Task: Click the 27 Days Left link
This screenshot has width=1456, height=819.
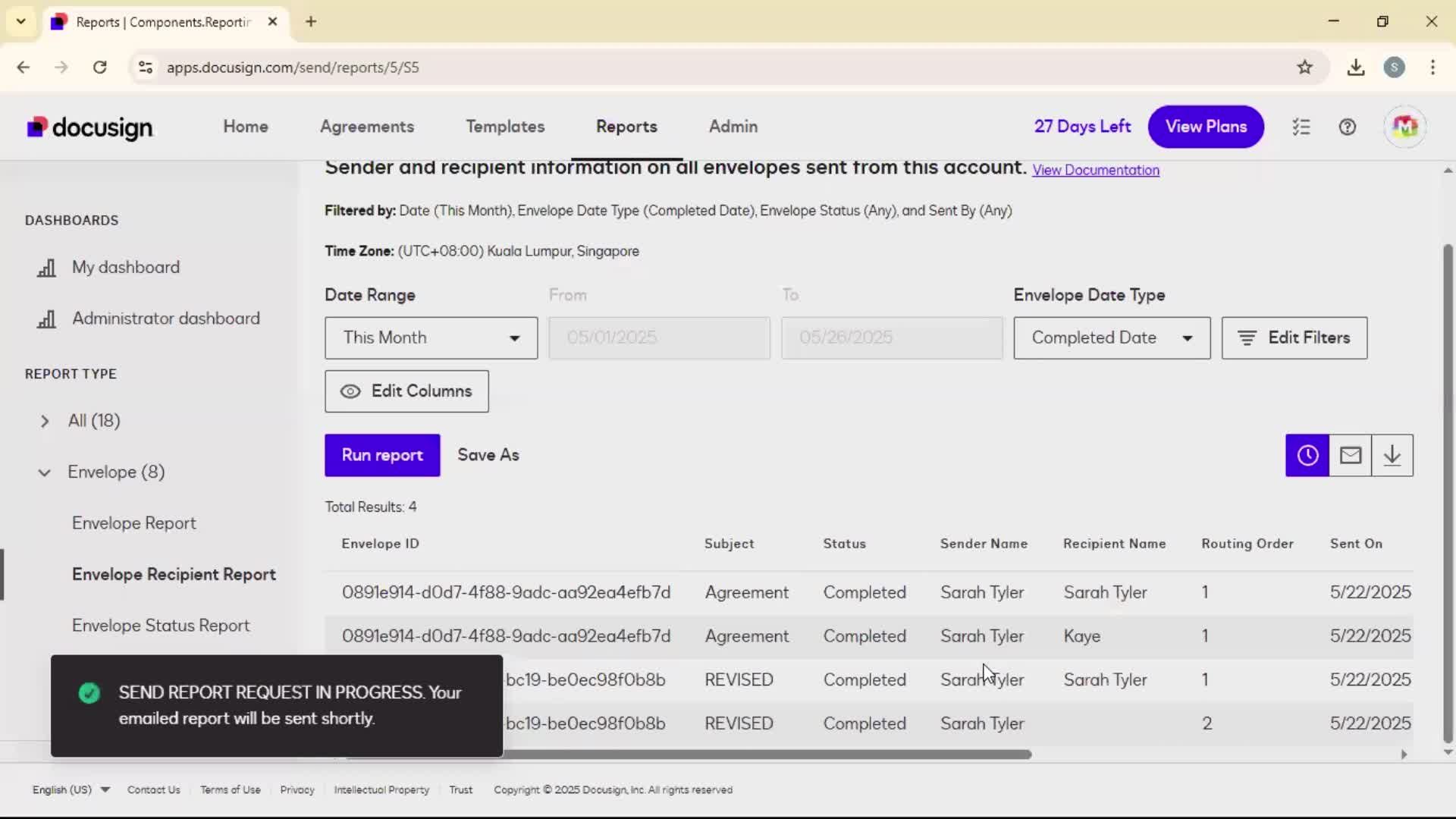Action: pyautogui.click(x=1082, y=127)
